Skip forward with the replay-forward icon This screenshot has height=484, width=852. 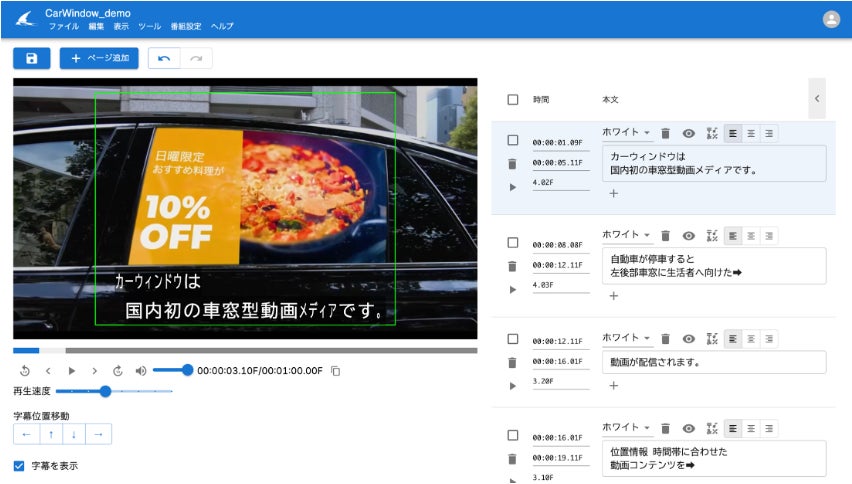coord(118,371)
